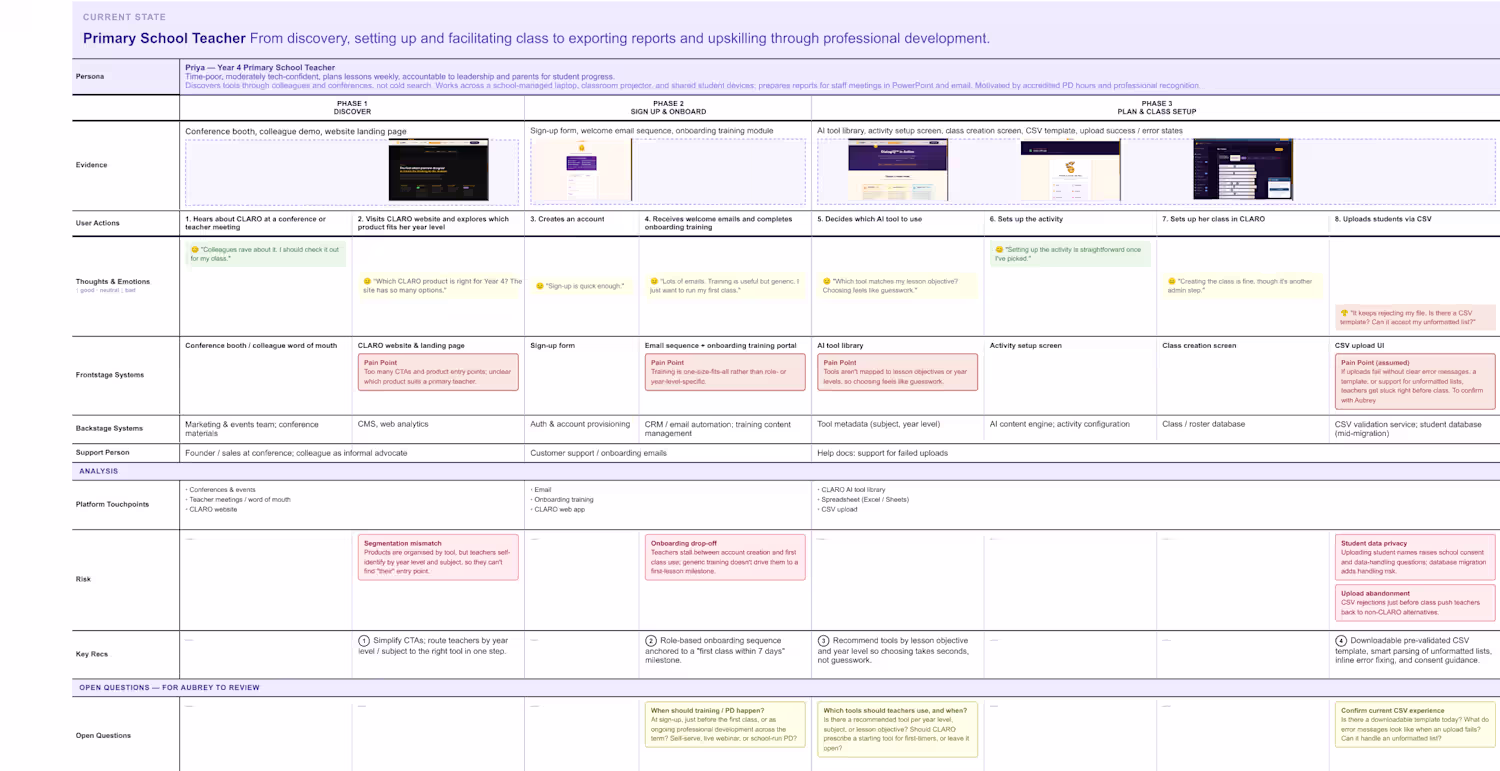Image resolution: width=1500 pixels, height=771 pixels.
Task: Click the thumbs-down emoji on the CSV rejection note
Action: [1344, 313]
